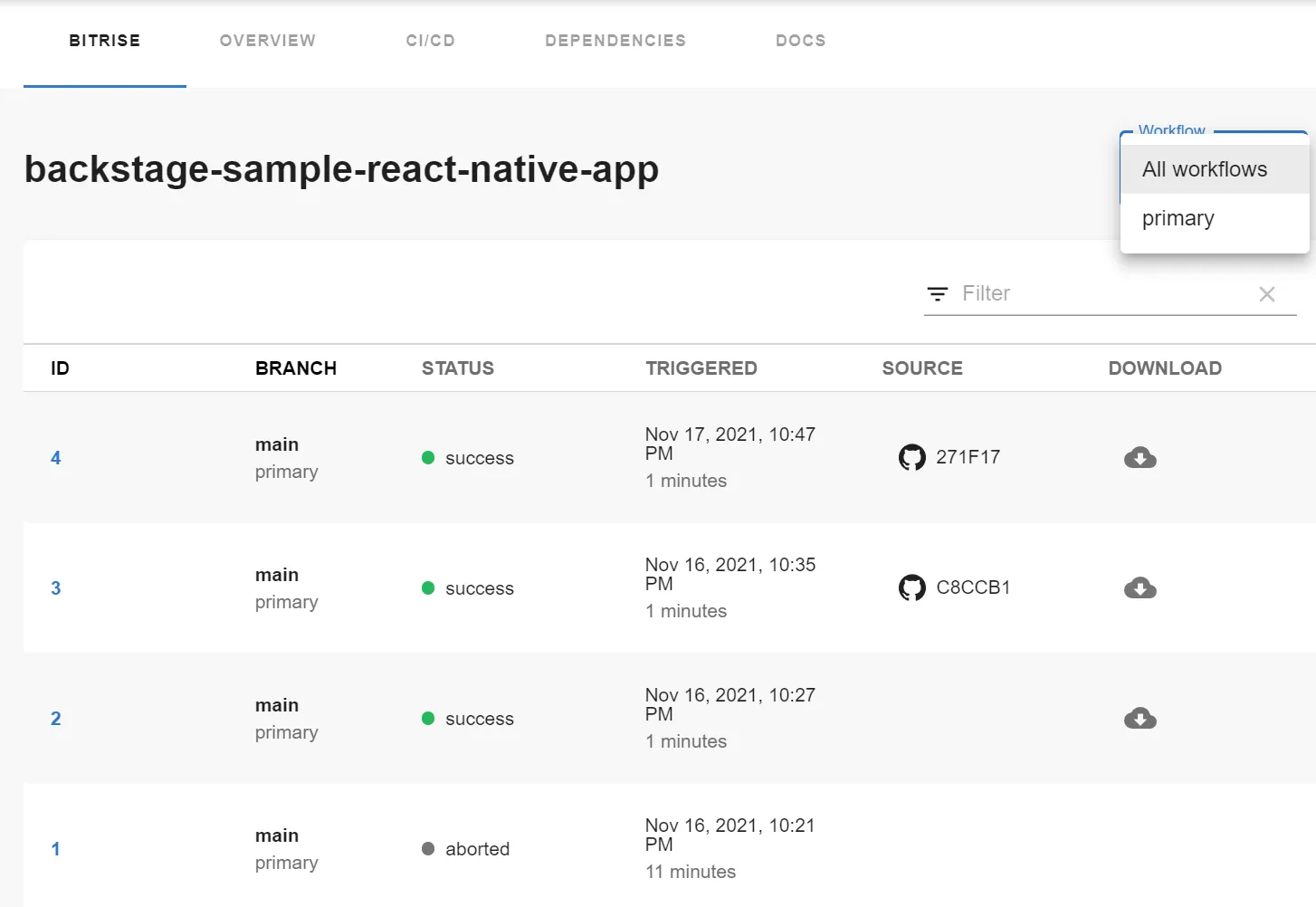The image size is (1316, 907).
Task: Download artifacts for build 3
Action: (x=1140, y=588)
